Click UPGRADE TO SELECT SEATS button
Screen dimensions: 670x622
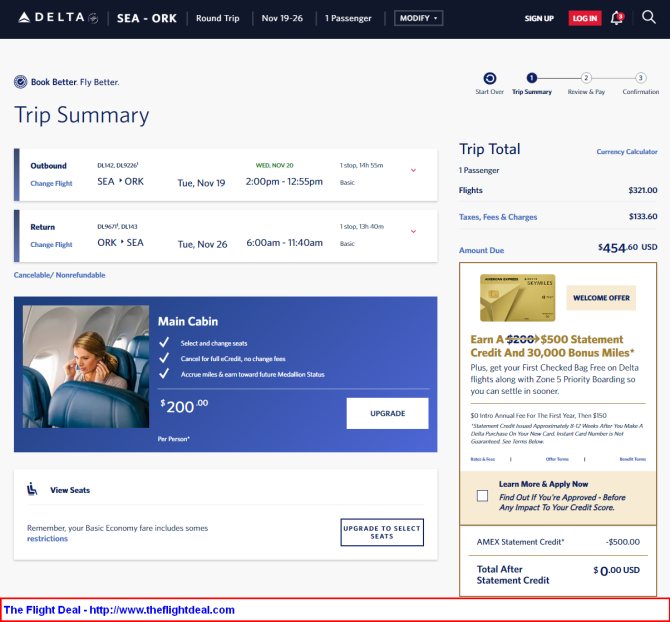[x=382, y=532]
